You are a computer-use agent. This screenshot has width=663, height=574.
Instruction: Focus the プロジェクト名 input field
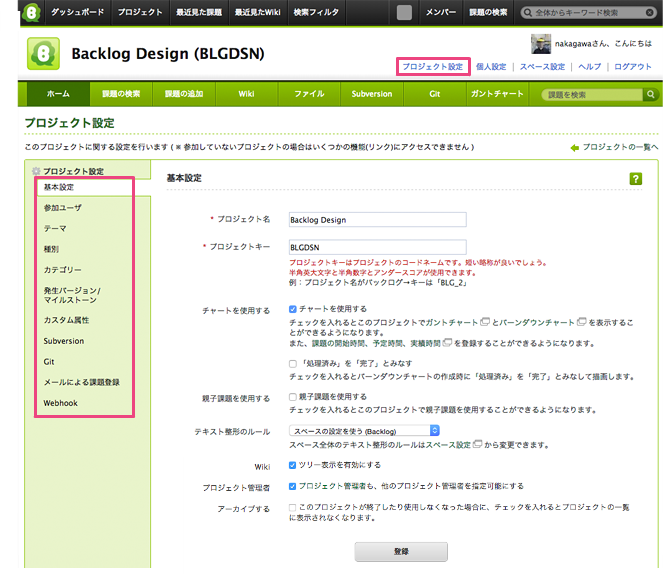[378, 220]
